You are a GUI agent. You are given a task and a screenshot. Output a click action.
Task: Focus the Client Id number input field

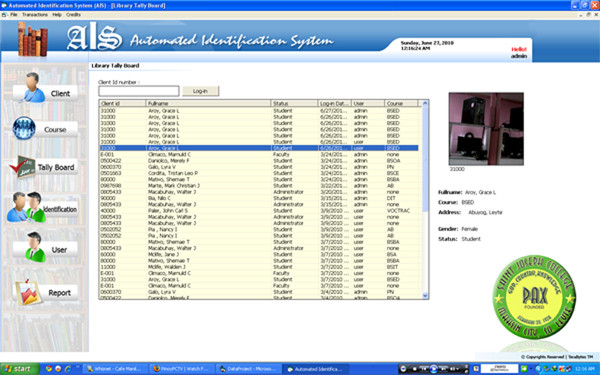(x=139, y=91)
